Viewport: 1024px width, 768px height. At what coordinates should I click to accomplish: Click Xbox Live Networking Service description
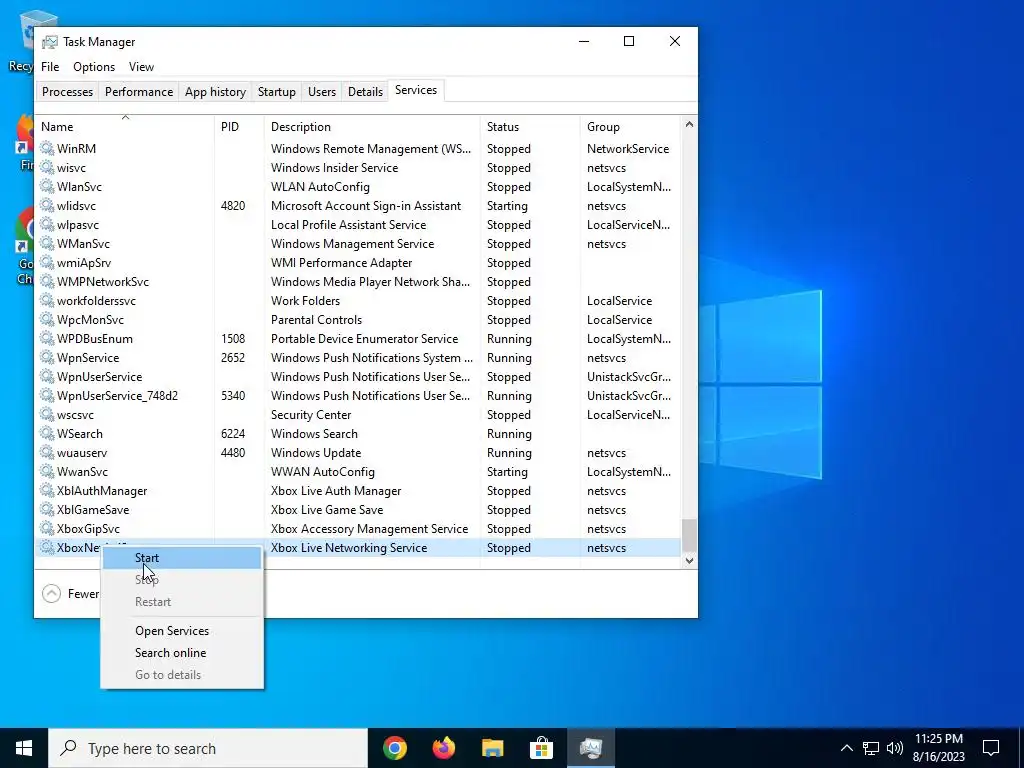[349, 548]
